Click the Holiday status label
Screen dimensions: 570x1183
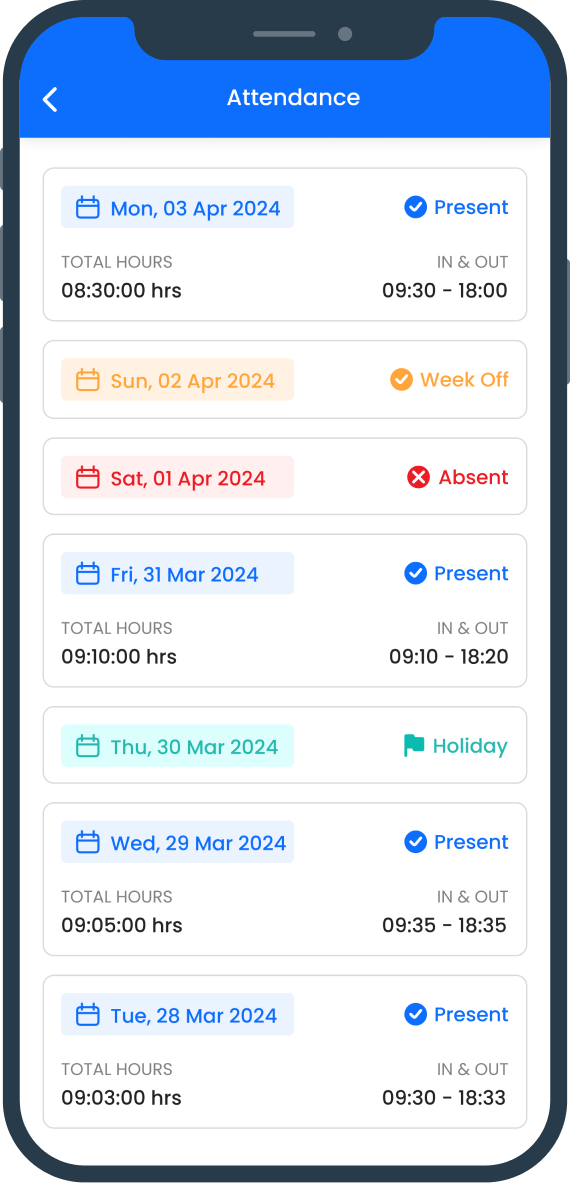point(470,746)
